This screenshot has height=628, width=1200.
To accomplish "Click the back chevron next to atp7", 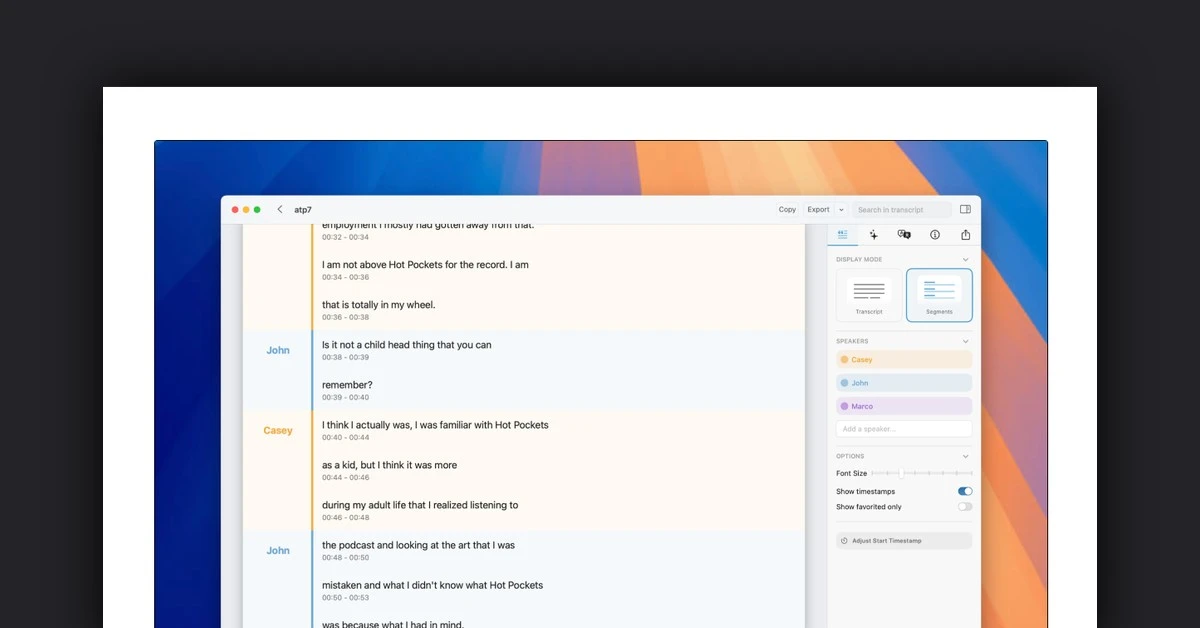I will (x=280, y=210).
